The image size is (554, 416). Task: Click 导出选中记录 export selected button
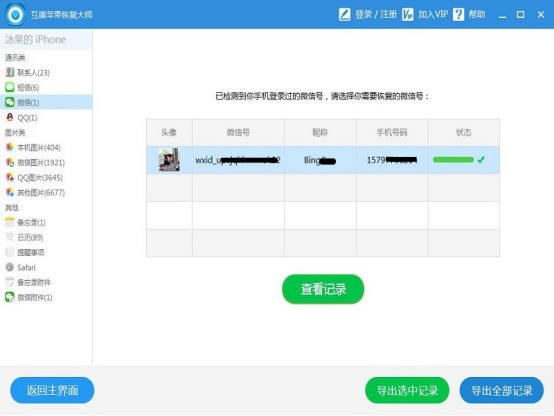coord(407,391)
